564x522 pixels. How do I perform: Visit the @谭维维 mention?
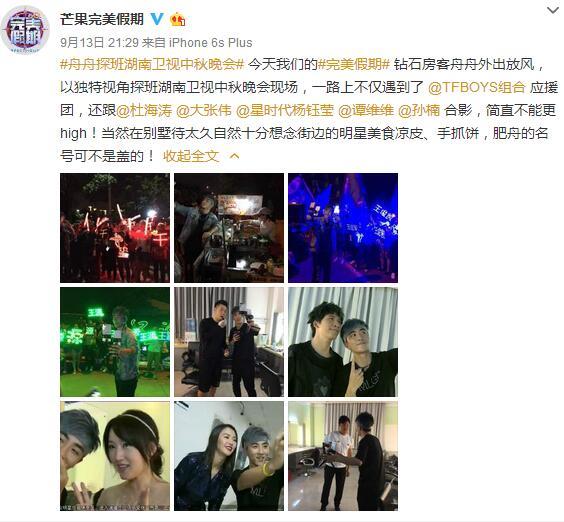pyautogui.click(x=366, y=110)
